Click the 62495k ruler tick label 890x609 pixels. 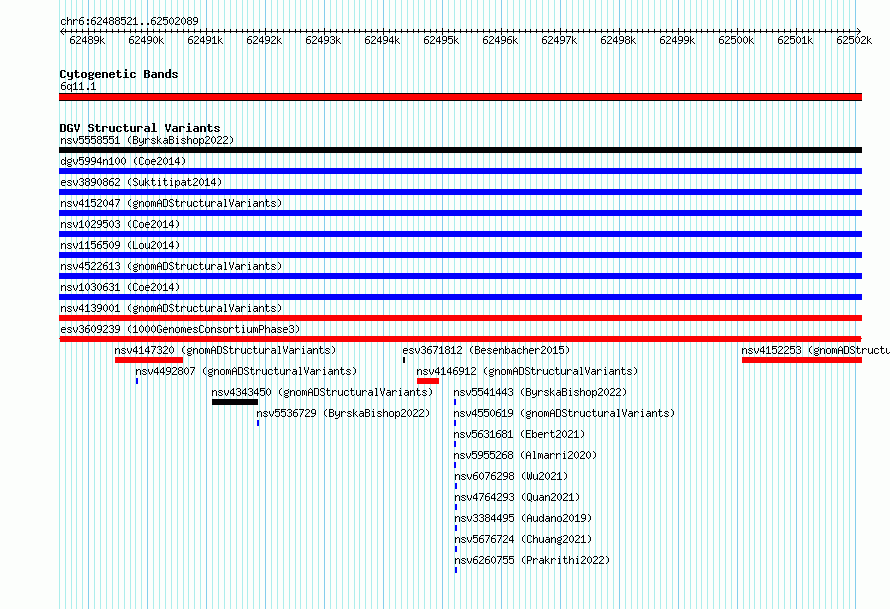tap(441, 40)
